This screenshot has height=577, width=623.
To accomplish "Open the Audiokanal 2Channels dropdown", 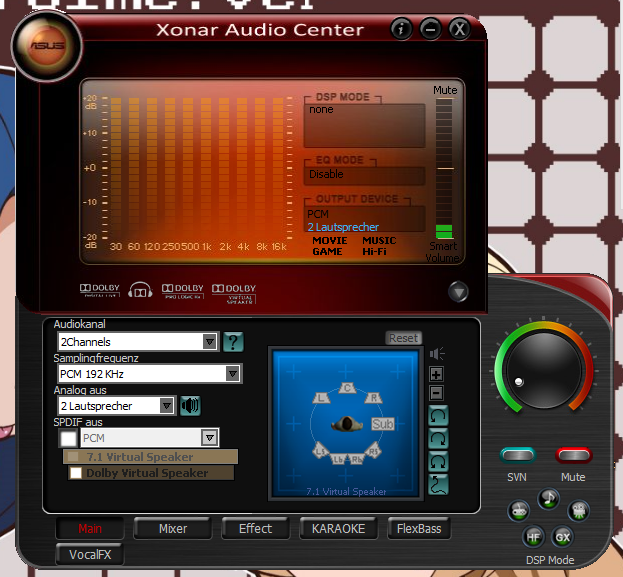I will 209,342.
